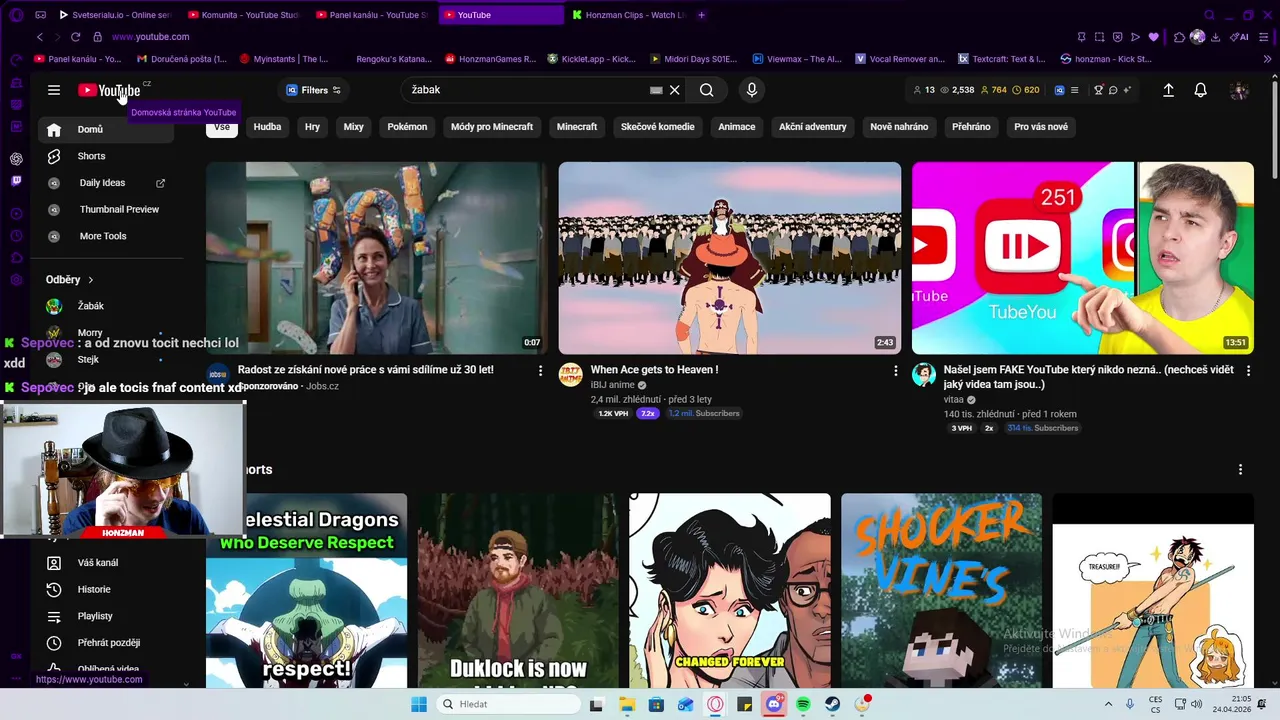1280x720 pixels.
Task: Focus the search box containing žabak
Action: tap(528, 90)
